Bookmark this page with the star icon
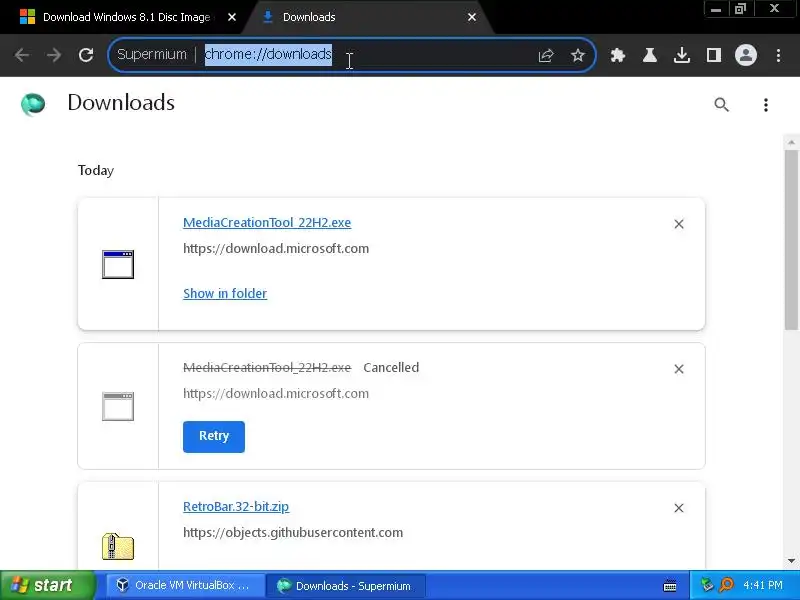 pos(578,55)
